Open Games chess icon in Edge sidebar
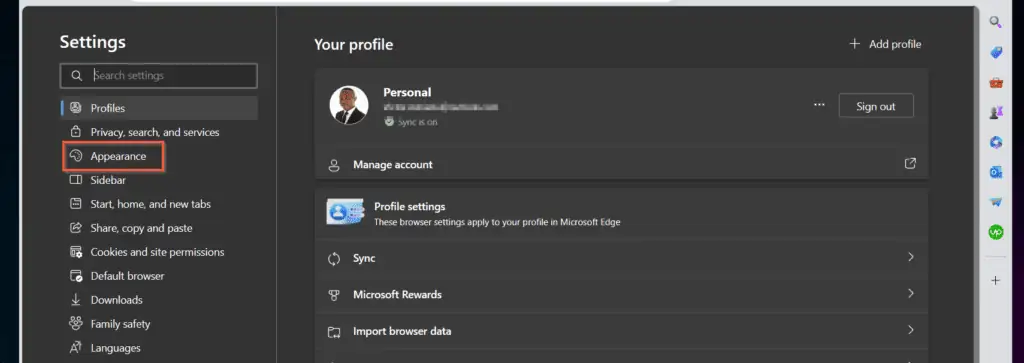The image size is (1024, 363). (x=995, y=113)
